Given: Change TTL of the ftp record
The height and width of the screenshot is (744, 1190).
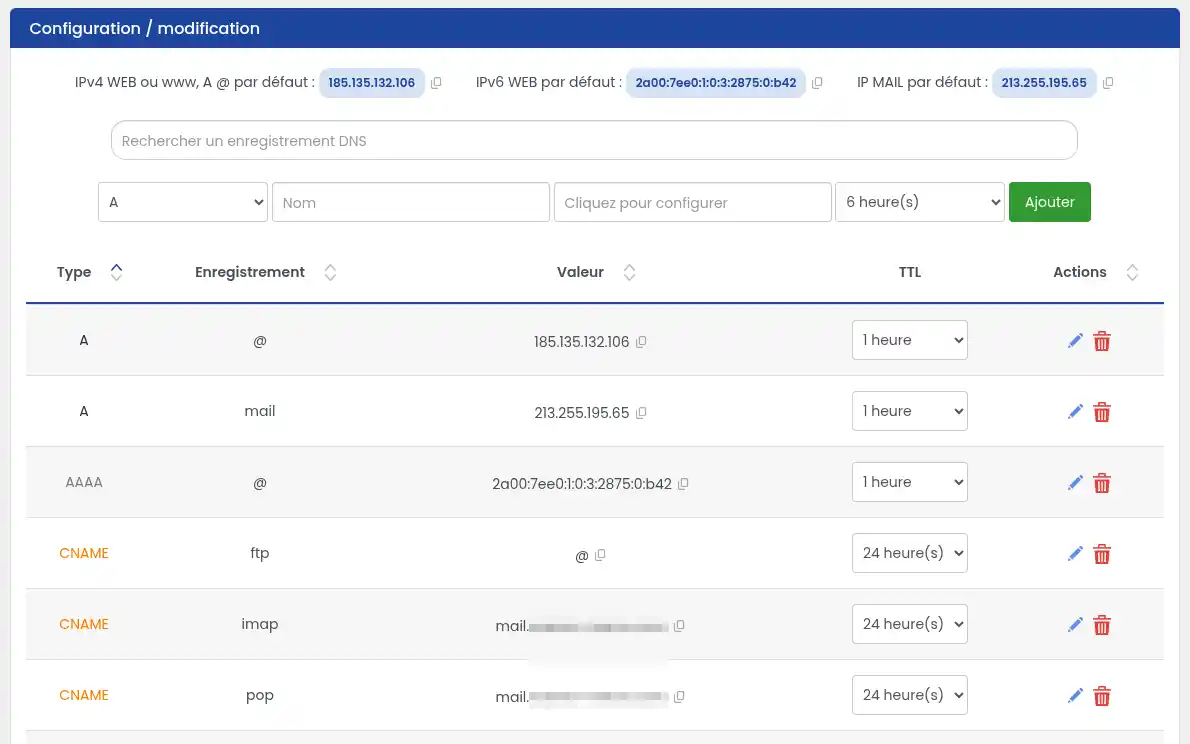Looking at the screenshot, I should tap(910, 553).
